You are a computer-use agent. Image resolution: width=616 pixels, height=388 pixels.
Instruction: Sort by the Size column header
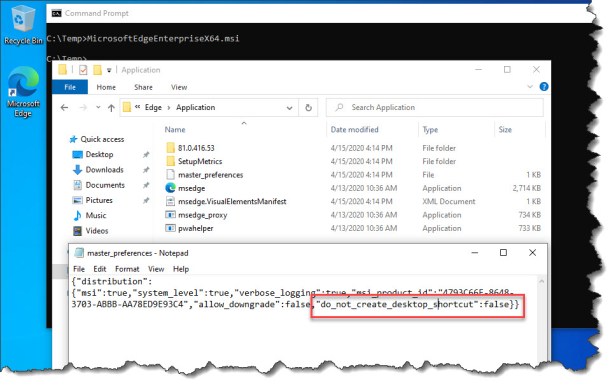505,130
